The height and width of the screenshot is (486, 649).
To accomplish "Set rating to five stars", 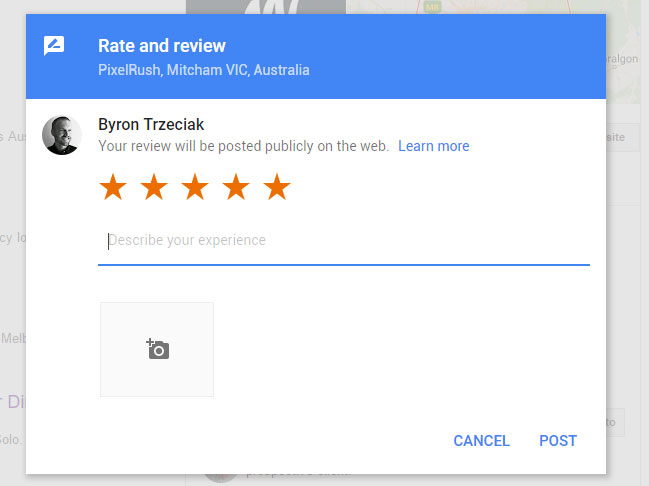I will click(277, 187).
